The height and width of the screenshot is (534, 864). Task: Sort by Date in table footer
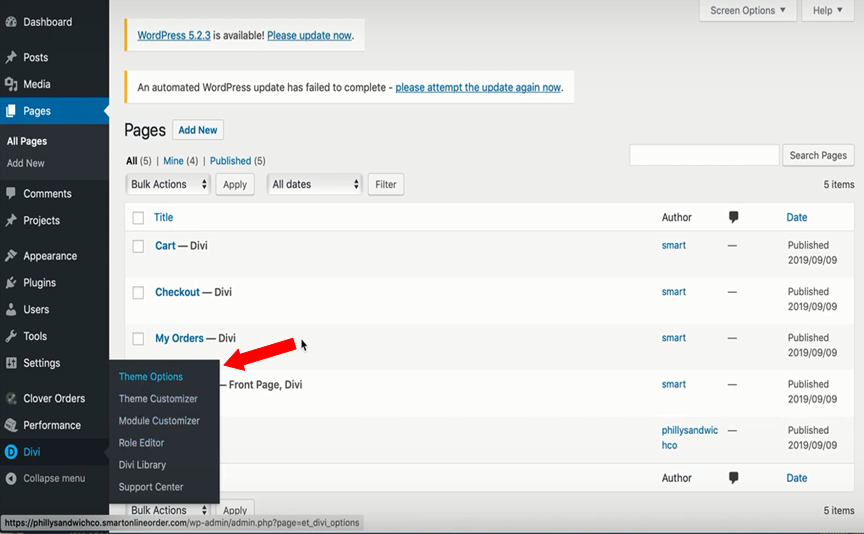(x=796, y=478)
